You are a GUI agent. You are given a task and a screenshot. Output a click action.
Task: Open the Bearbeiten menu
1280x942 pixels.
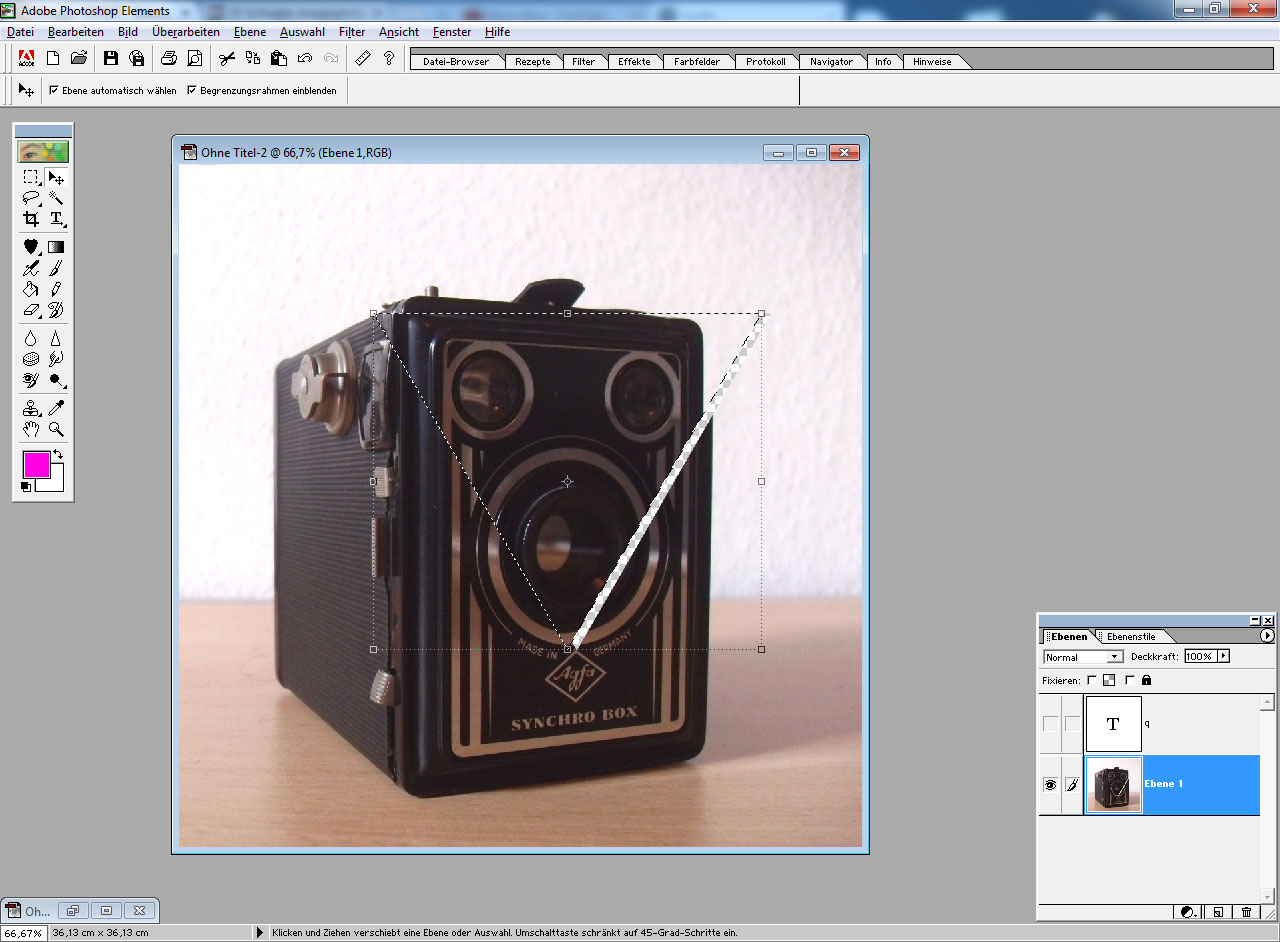(x=76, y=32)
